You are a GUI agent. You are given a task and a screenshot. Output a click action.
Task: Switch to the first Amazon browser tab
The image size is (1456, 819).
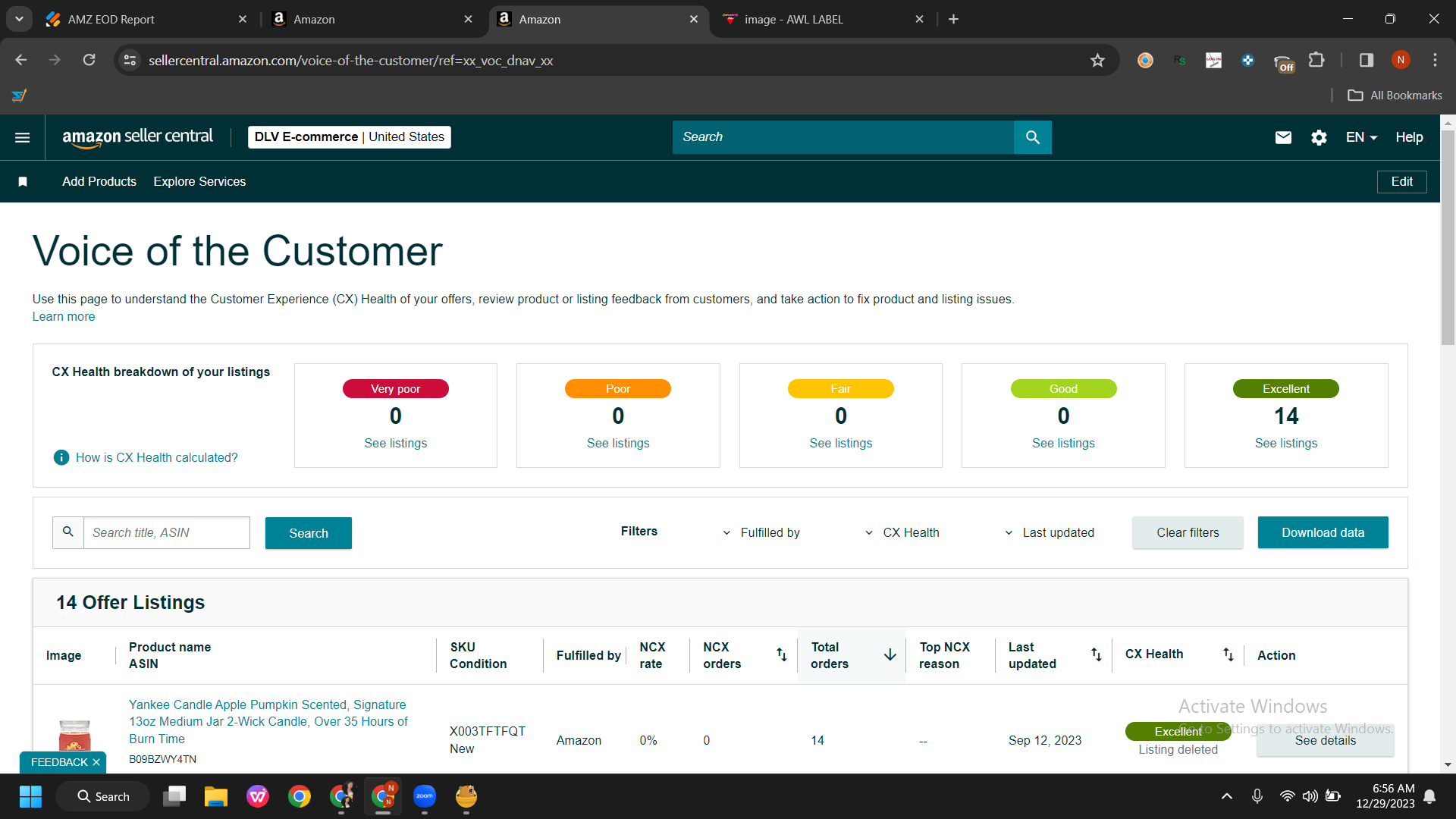click(x=372, y=19)
